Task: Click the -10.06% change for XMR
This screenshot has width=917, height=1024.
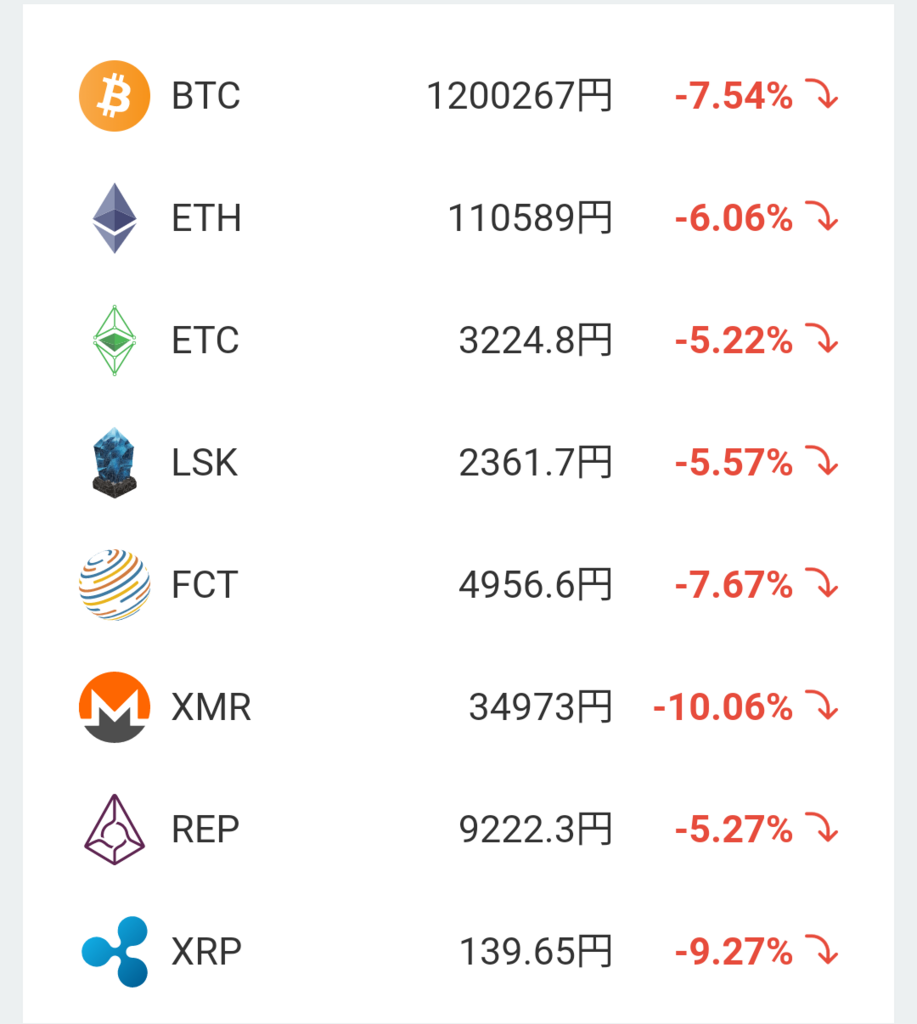Action: [723, 707]
